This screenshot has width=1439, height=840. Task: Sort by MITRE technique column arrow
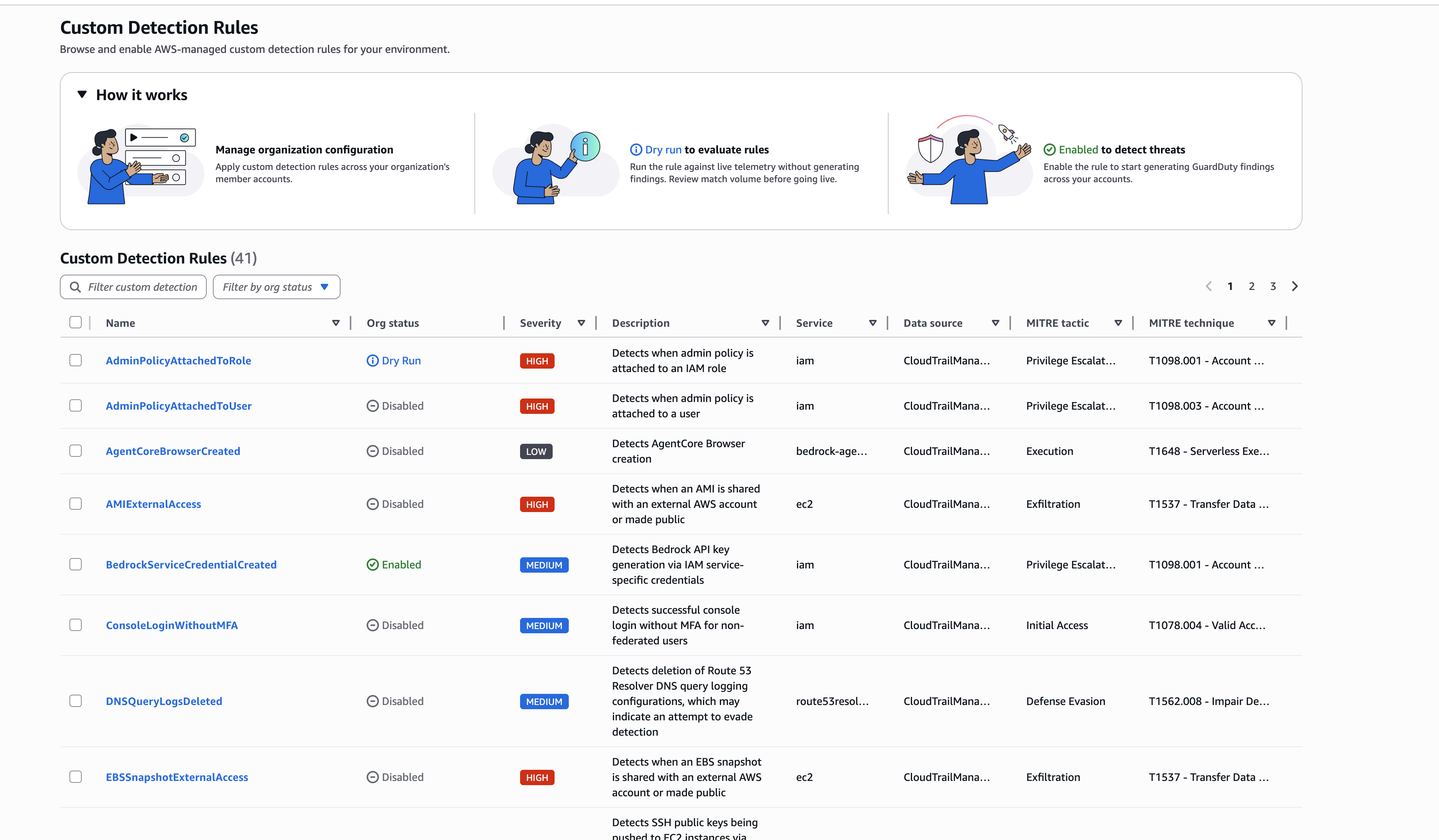[1272, 323]
